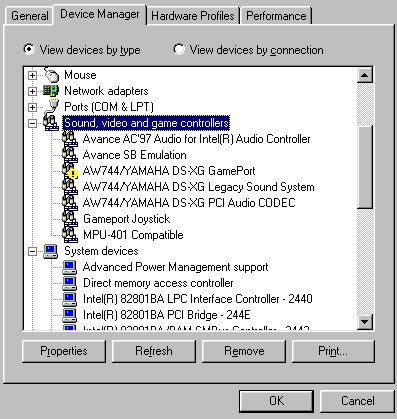
Task: Click the System devices computer icon
Action: (x=51, y=251)
